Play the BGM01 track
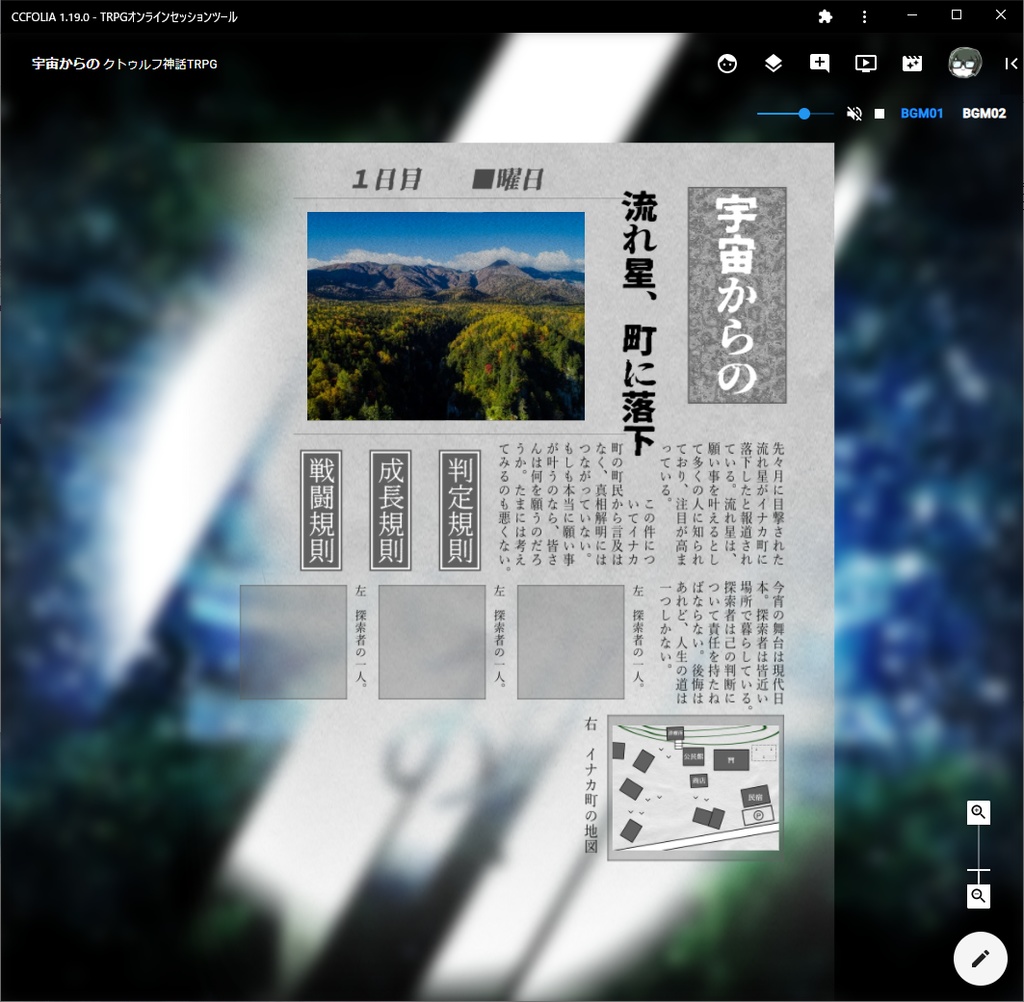This screenshot has height=1002, width=1024. coord(921,113)
